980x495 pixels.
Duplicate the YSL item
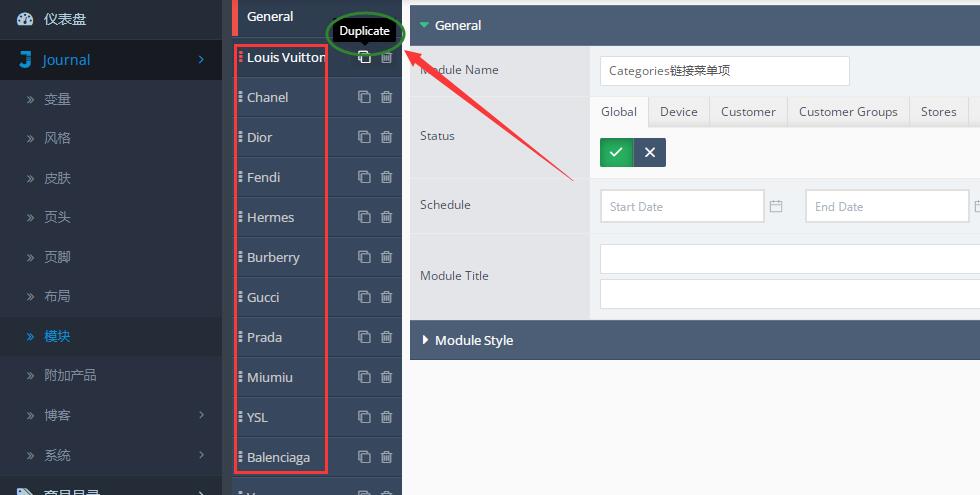point(364,417)
